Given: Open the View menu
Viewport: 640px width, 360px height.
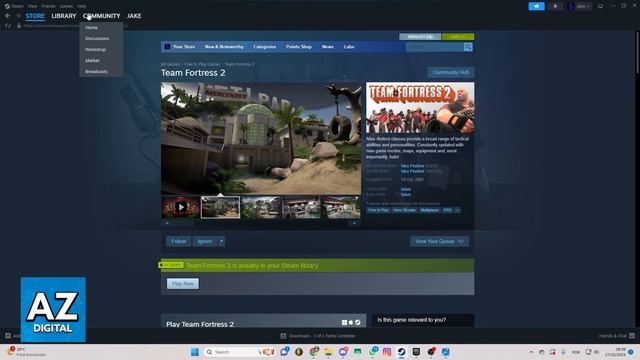Looking at the screenshot, I should click(x=33, y=6).
